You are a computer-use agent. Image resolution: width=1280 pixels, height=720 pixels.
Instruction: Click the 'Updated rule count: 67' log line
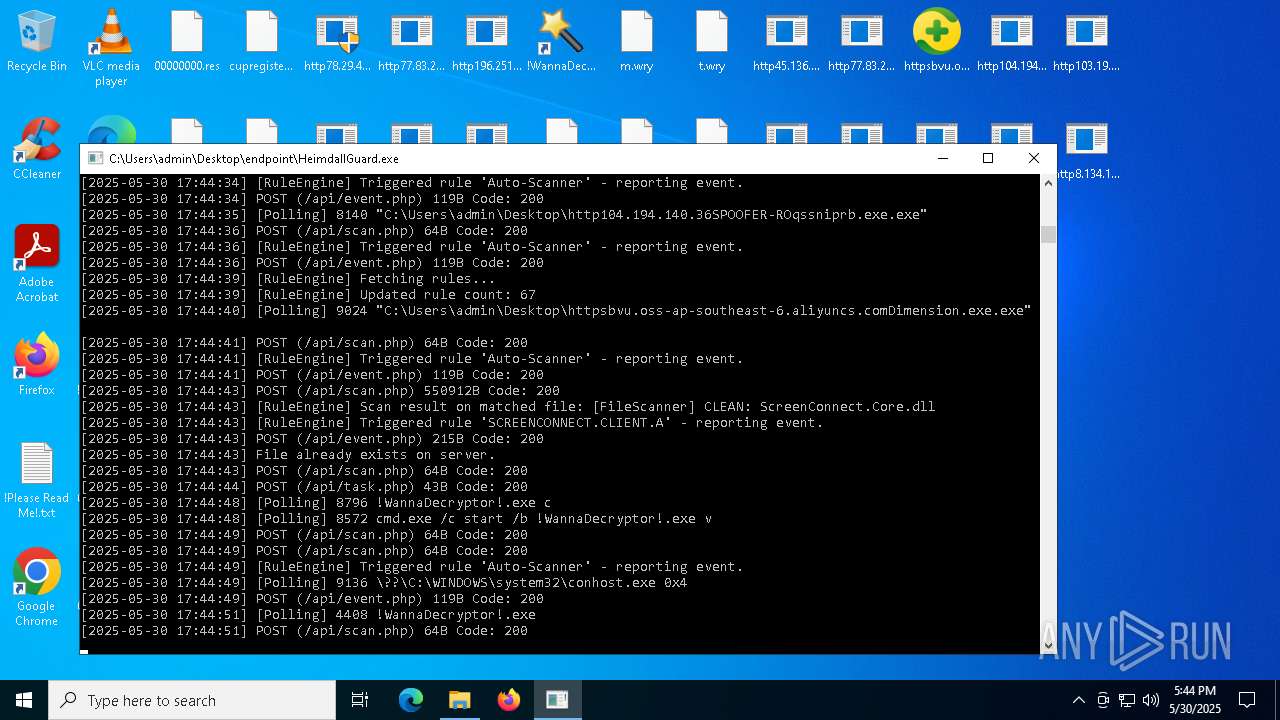click(308, 295)
